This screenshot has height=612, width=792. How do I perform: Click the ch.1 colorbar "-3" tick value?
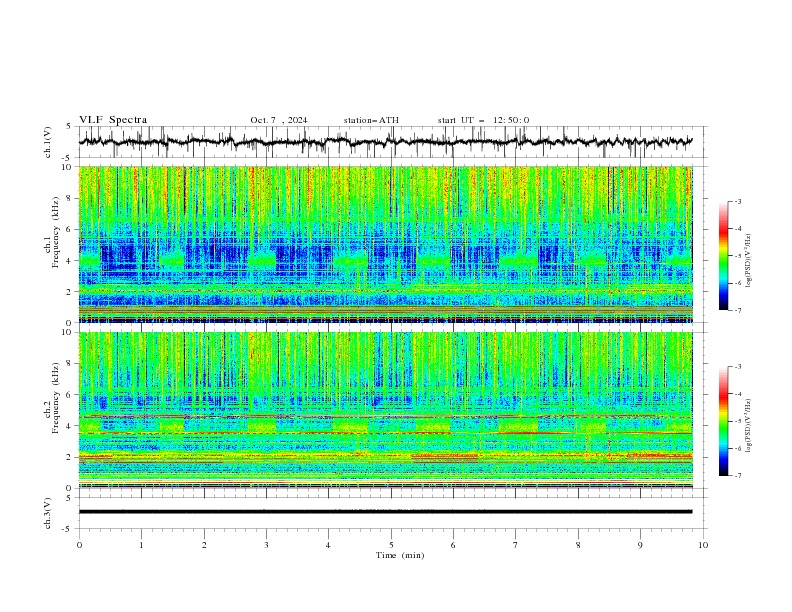738,201
